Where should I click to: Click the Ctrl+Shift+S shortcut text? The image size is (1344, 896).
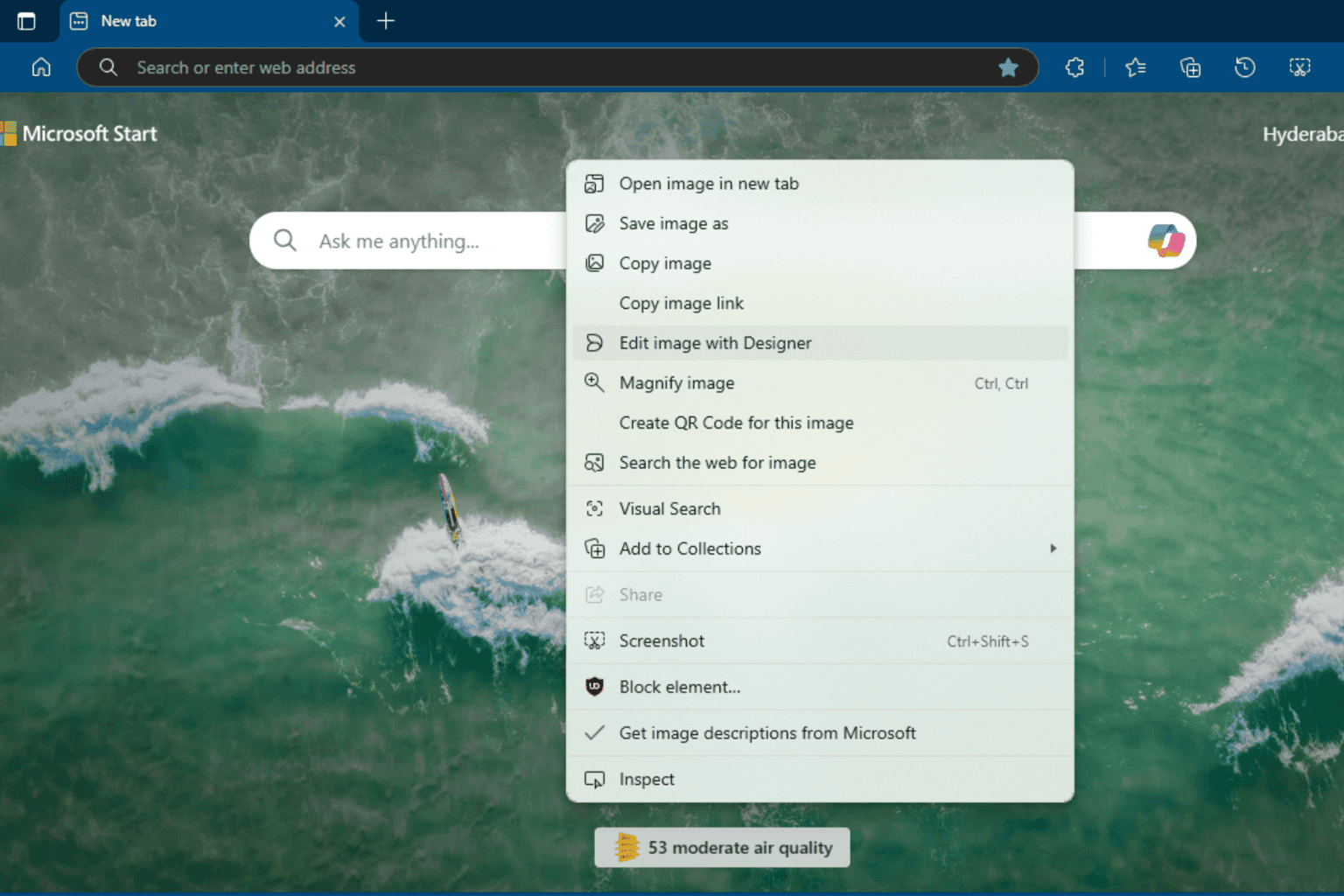pos(988,641)
